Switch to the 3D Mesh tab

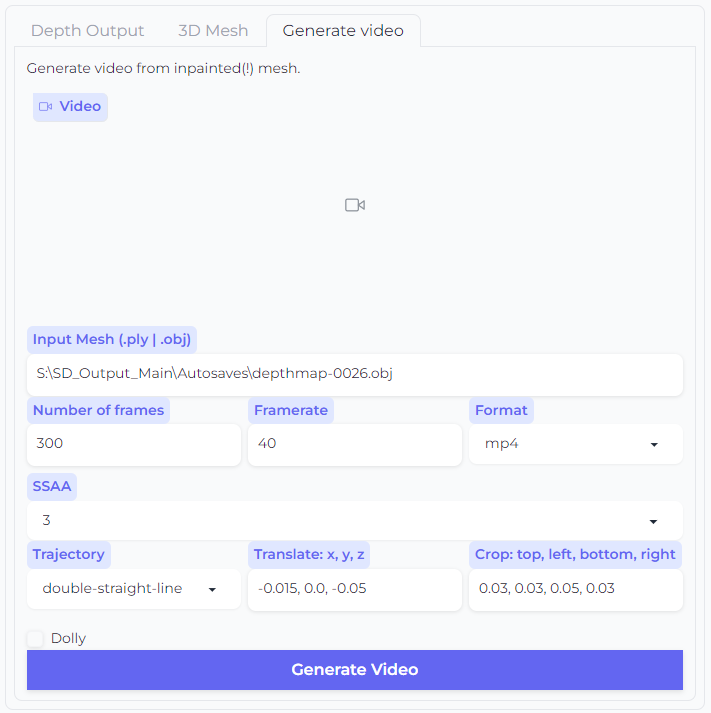pyautogui.click(x=213, y=30)
